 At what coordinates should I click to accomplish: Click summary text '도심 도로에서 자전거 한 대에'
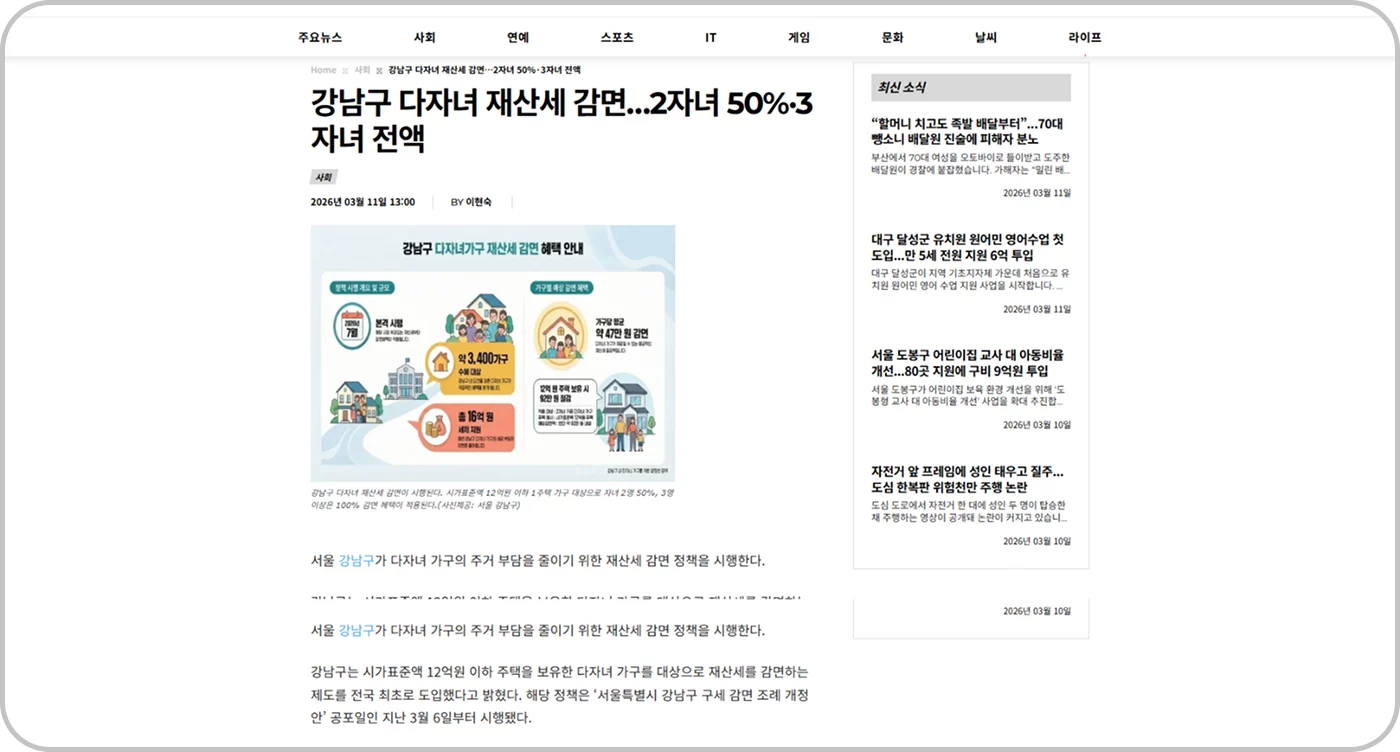(x=970, y=511)
